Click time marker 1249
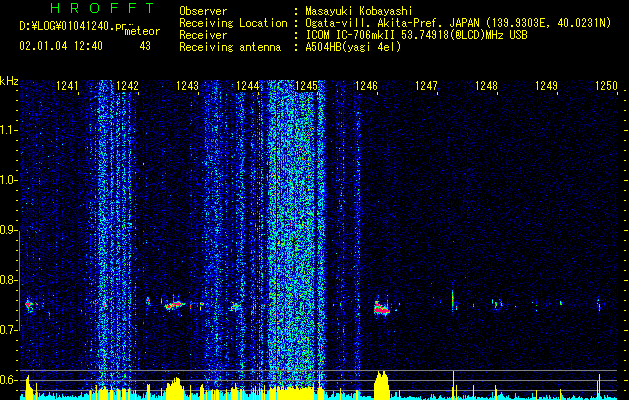The width and height of the screenshot is (629, 400). click(546, 86)
